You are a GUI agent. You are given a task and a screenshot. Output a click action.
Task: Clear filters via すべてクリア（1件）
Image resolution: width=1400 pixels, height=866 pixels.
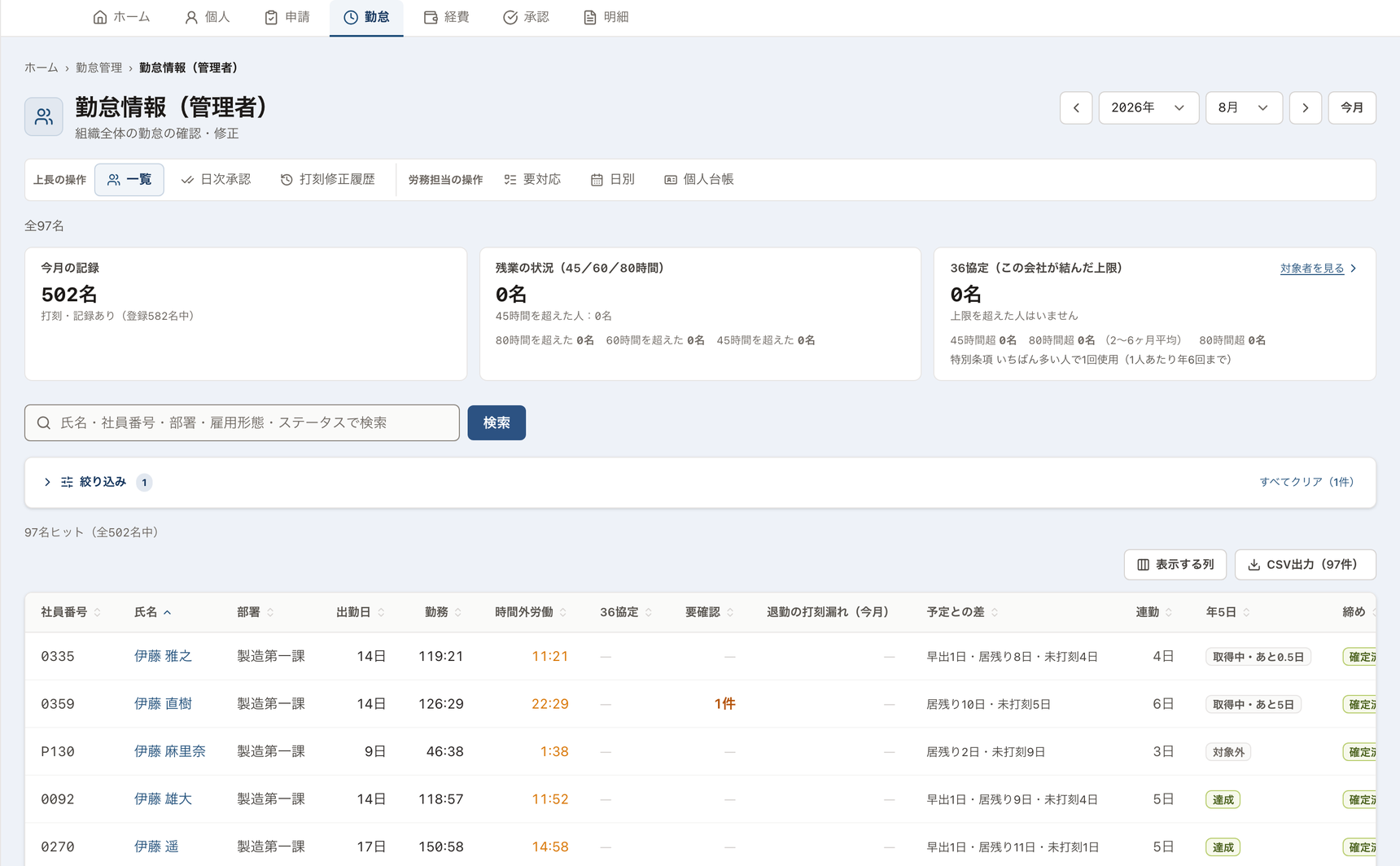point(1306,482)
